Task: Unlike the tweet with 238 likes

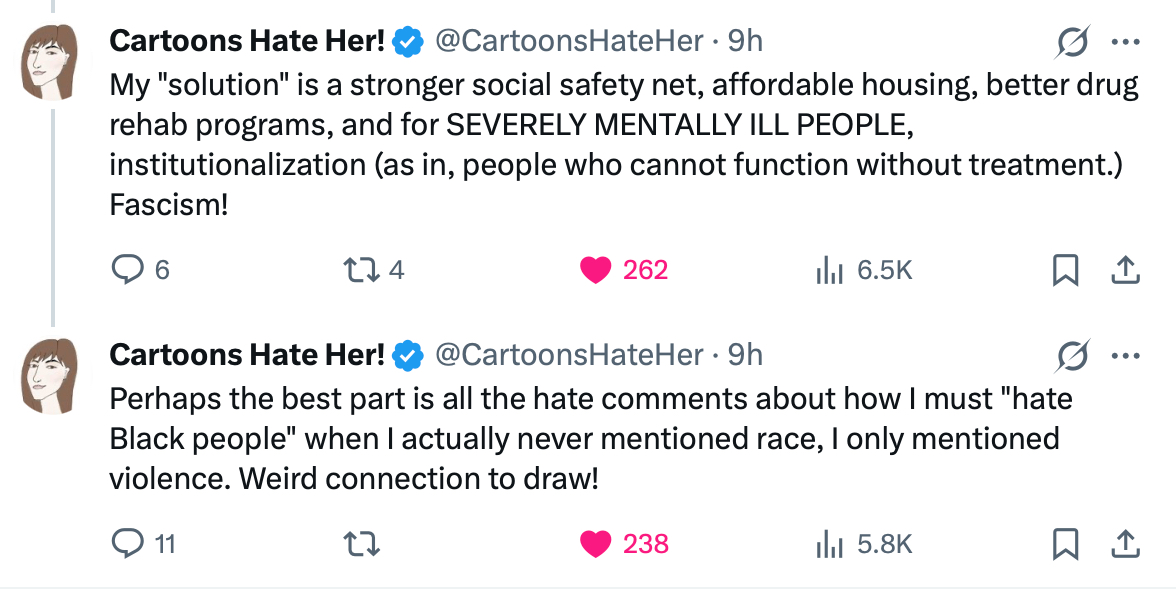Action: point(596,543)
